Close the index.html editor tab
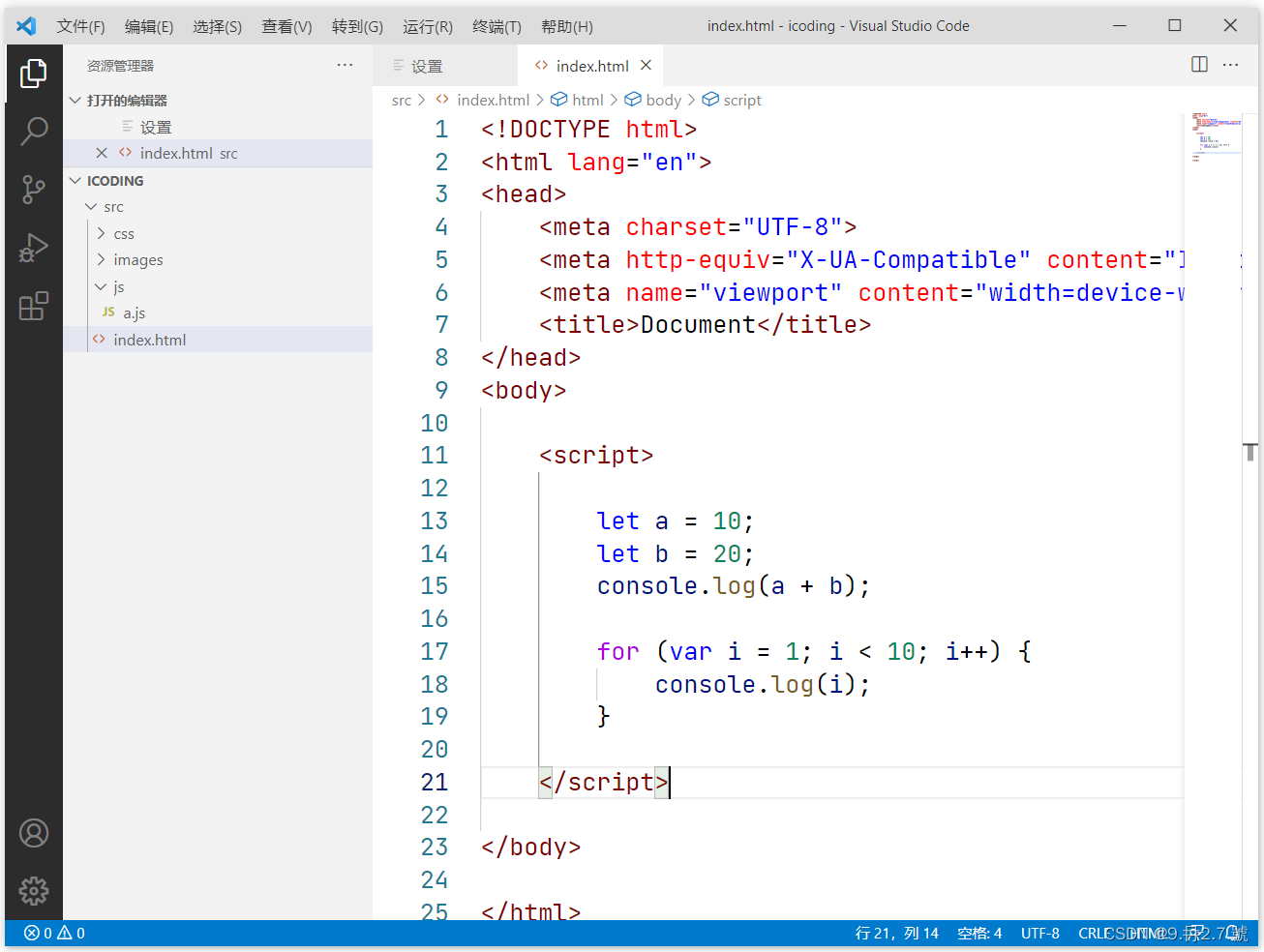1264x952 pixels. pos(647,65)
